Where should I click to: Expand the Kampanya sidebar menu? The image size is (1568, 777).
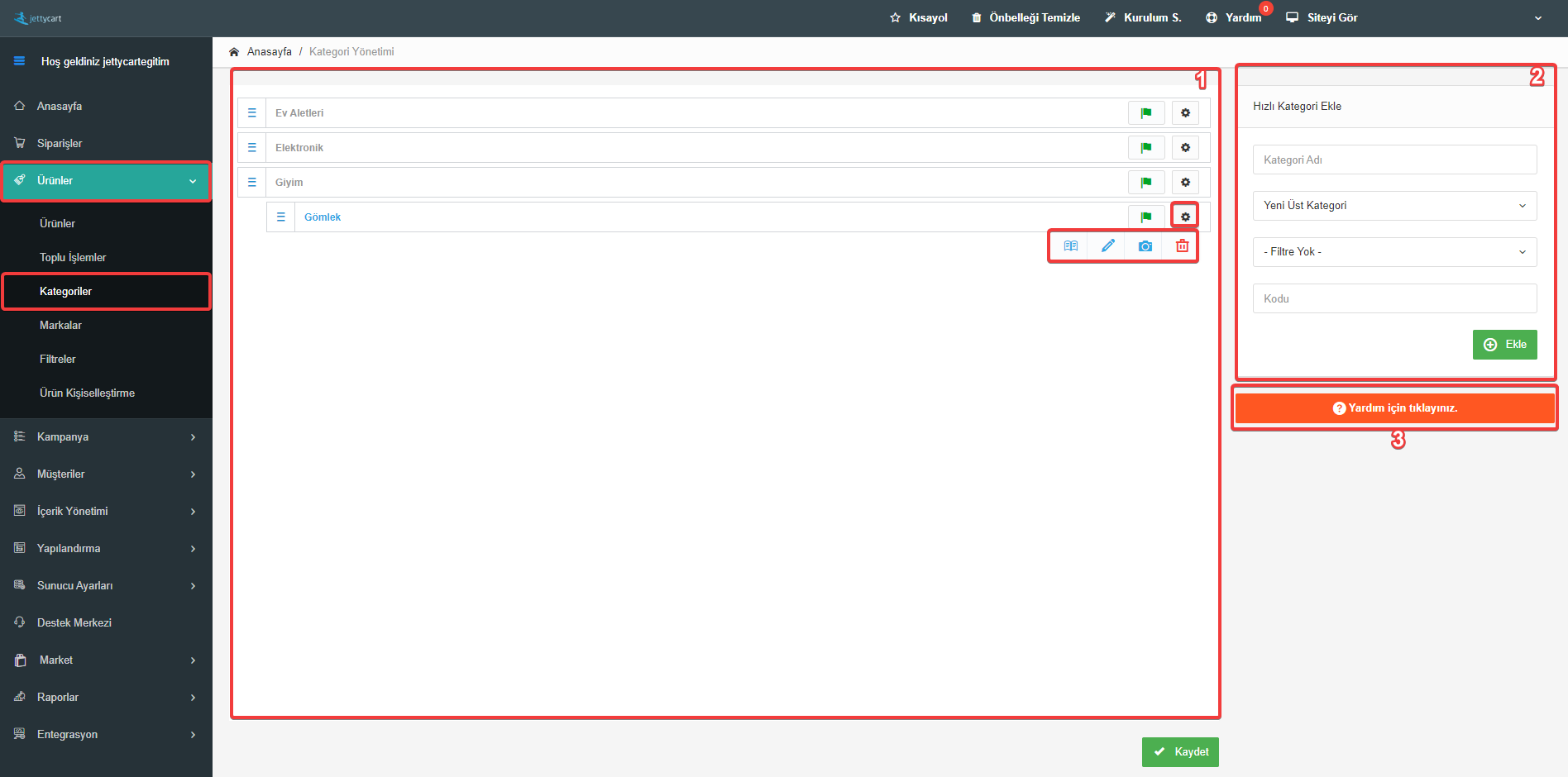click(106, 437)
